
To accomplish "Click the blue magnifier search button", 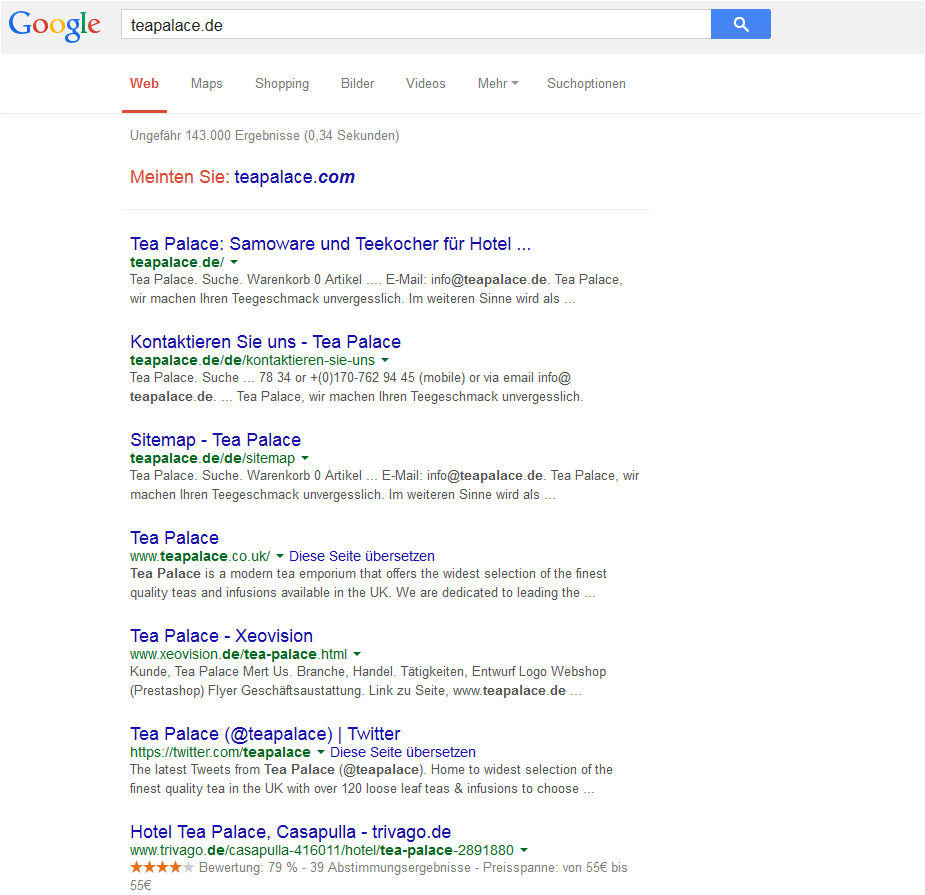I will click(740, 24).
